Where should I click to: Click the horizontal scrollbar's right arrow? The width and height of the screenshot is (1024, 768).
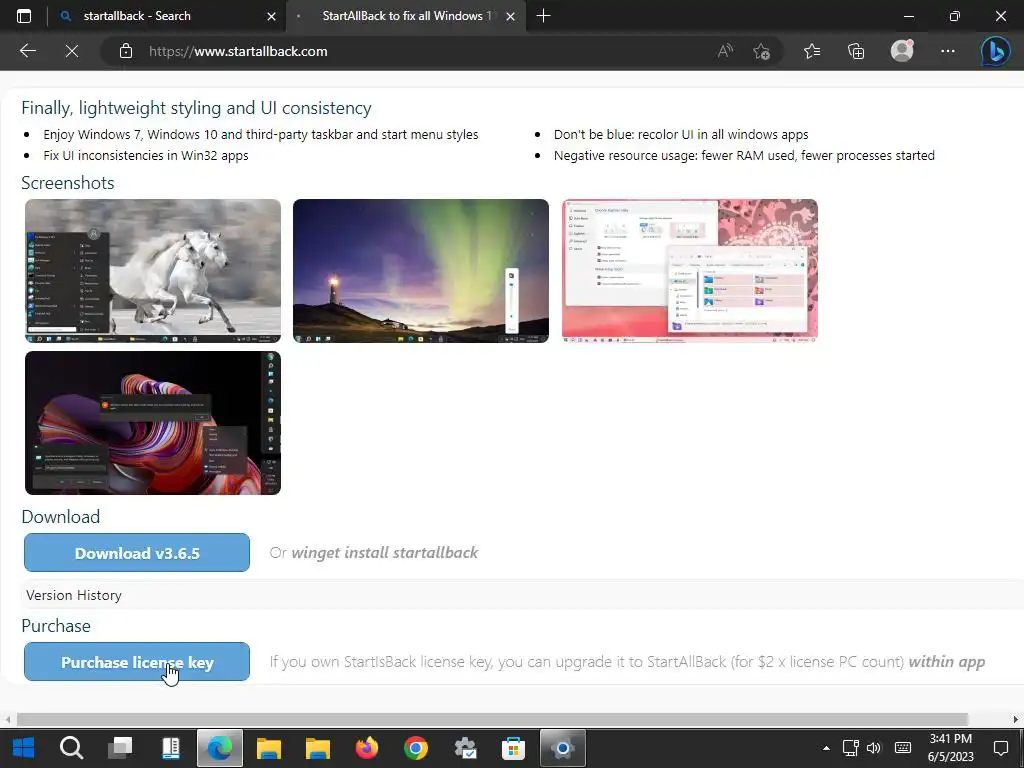(1016, 720)
